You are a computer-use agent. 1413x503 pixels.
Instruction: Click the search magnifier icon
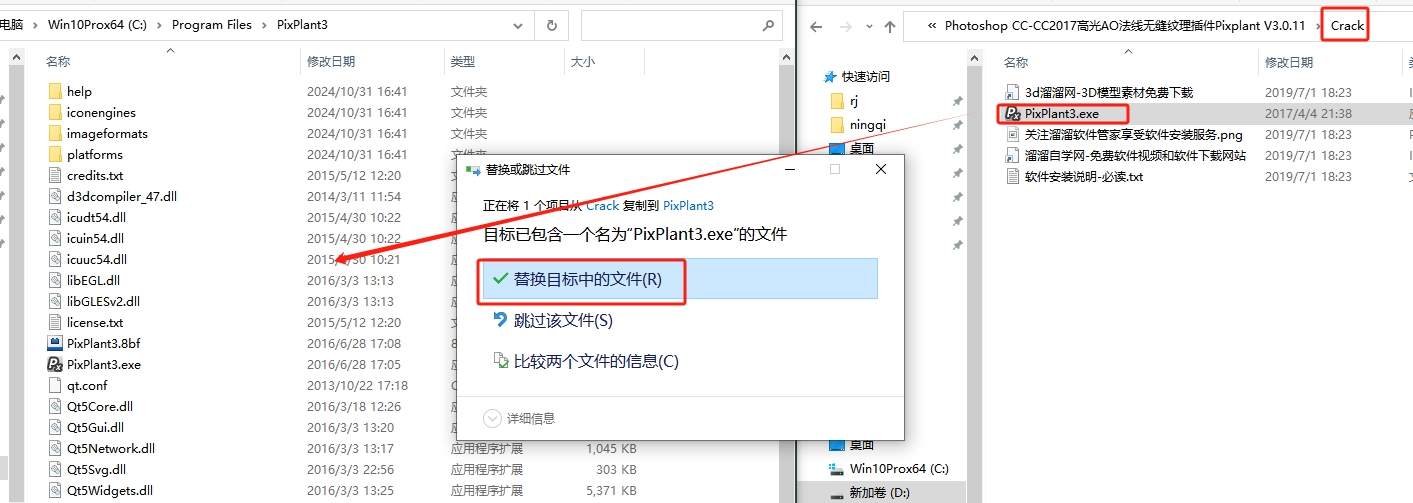tap(768, 25)
